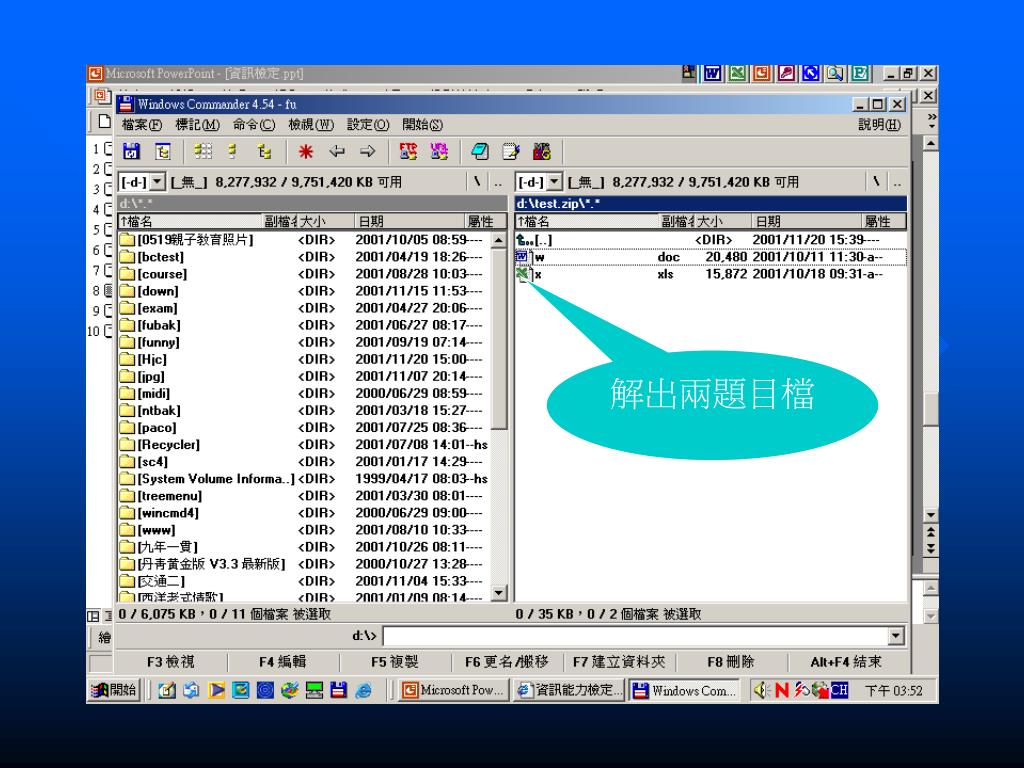The image size is (1024, 768).
Task: Click the command line input field
Action: [x=636, y=635]
